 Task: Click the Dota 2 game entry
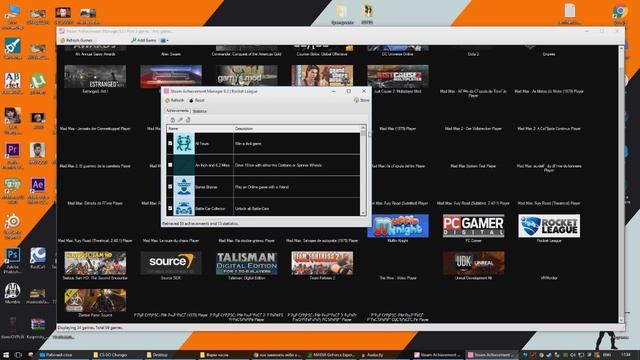473,54
